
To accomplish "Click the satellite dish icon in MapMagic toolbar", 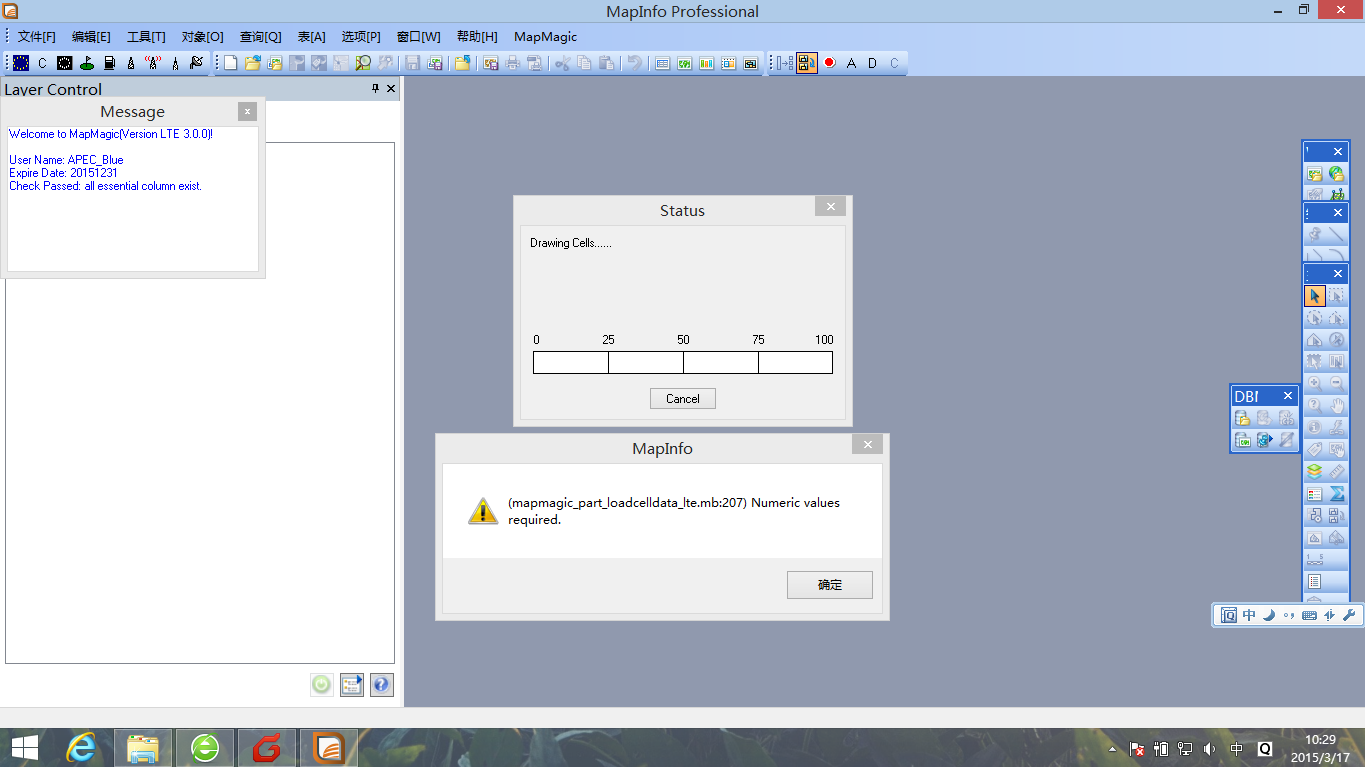I will coord(196,63).
